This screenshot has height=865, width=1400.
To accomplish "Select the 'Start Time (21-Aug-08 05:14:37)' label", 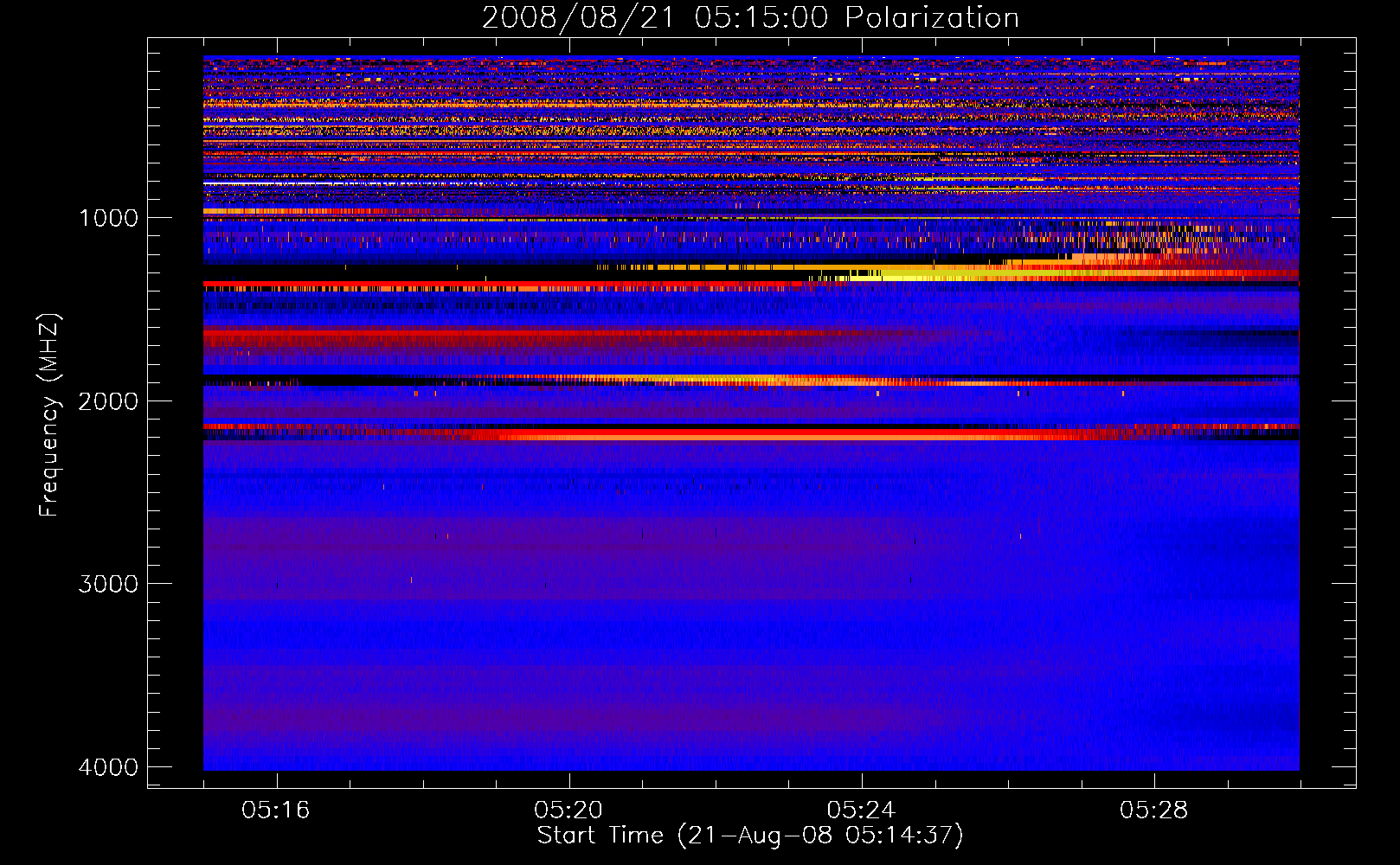I will pos(750,836).
